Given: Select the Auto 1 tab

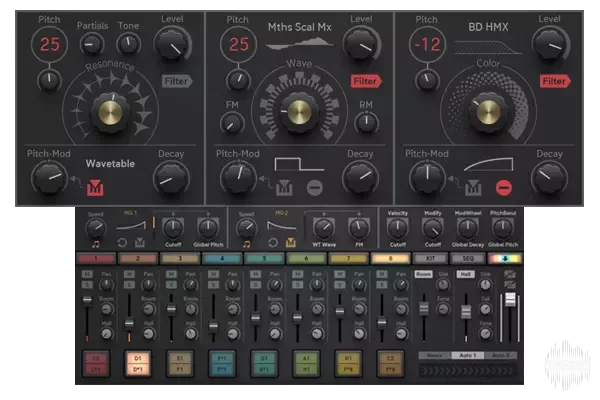Looking at the screenshot, I should [468, 356].
